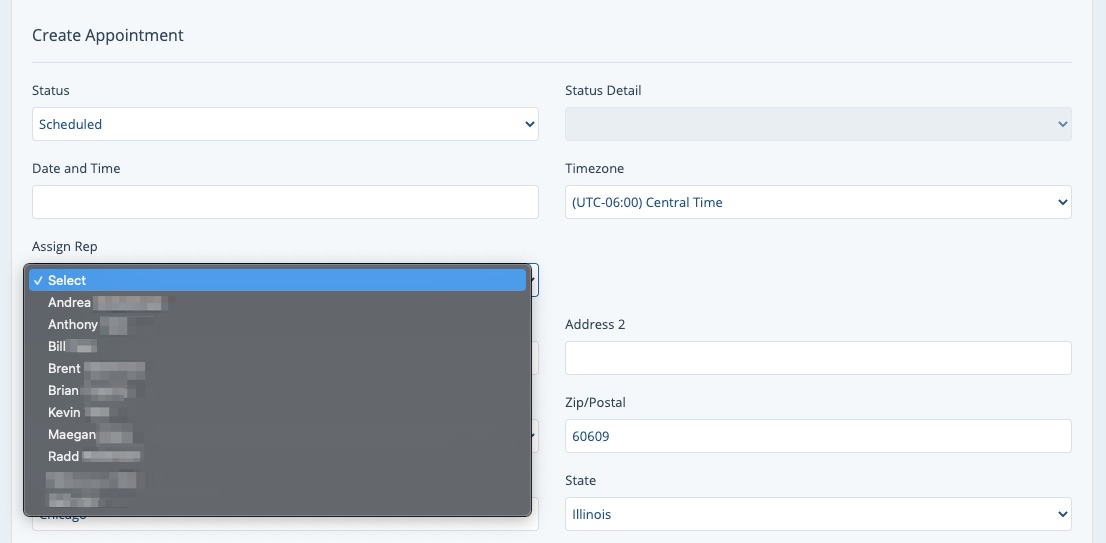This screenshot has width=1106, height=543.
Task: Pick Kevin from the rep dropdown list
Action: [277, 412]
